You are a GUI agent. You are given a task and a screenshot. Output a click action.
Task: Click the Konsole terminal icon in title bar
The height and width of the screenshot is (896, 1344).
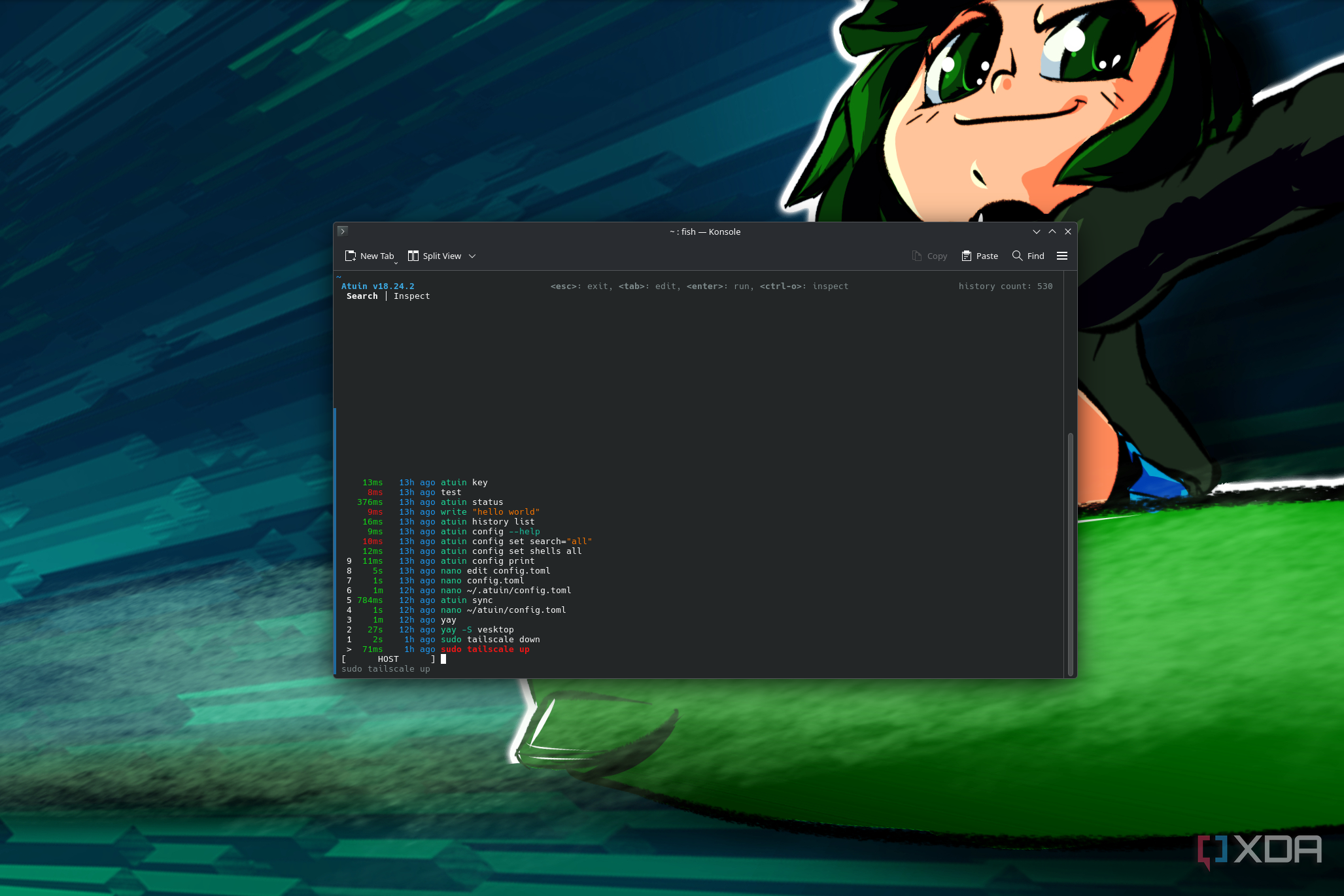click(342, 232)
